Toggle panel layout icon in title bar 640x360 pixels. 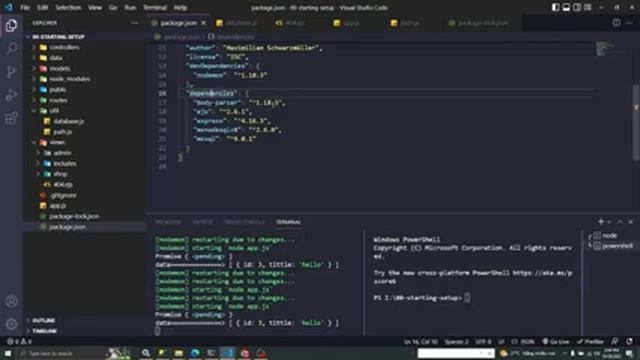tap(566, 7)
